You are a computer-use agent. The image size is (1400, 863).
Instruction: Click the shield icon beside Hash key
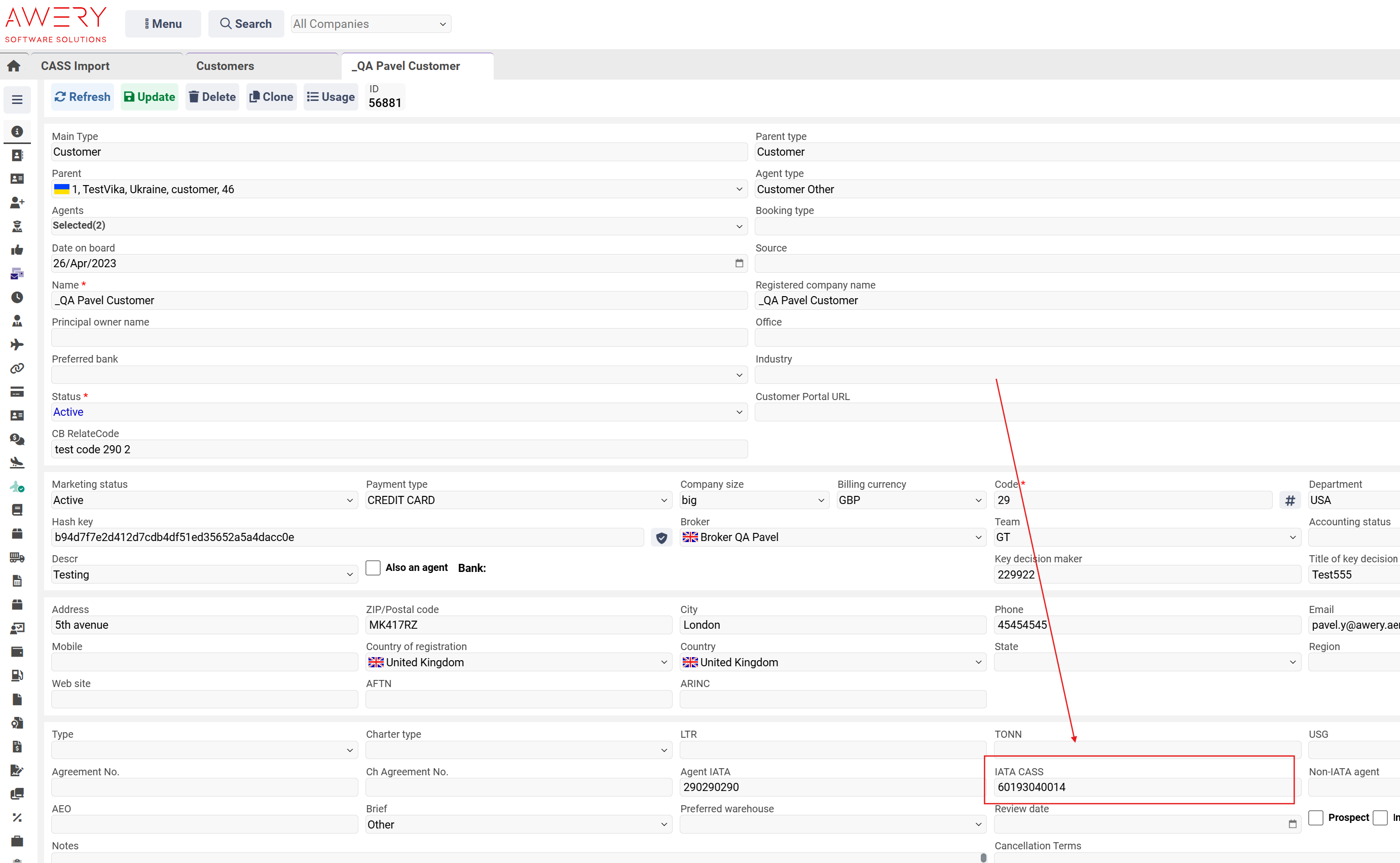point(661,537)
